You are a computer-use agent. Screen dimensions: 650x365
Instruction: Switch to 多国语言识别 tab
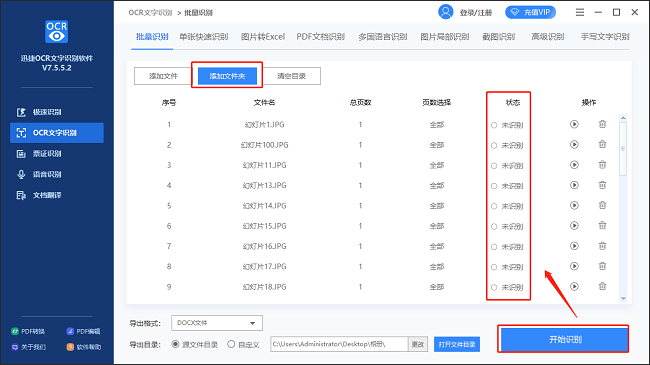click(383, 37)
